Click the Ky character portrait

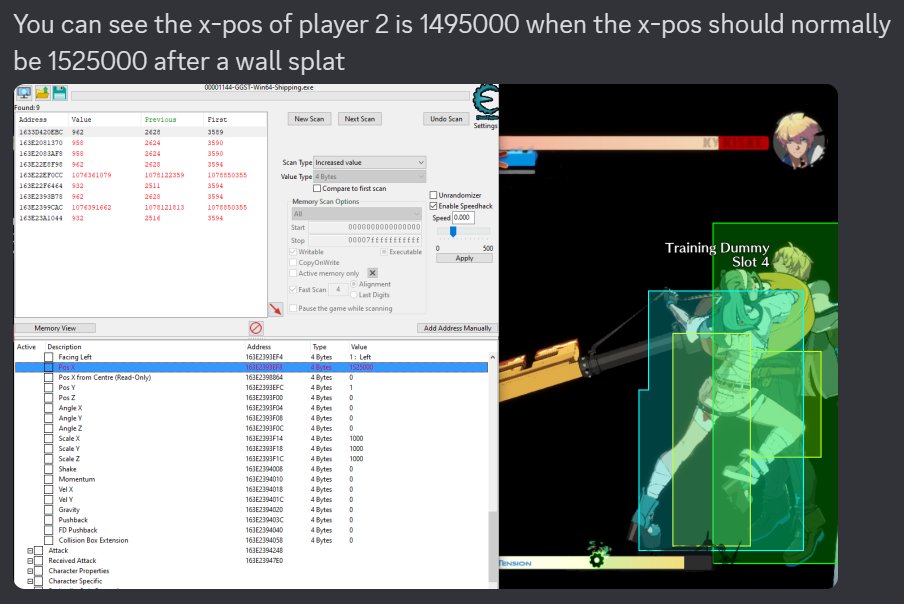tap(799, 140)
